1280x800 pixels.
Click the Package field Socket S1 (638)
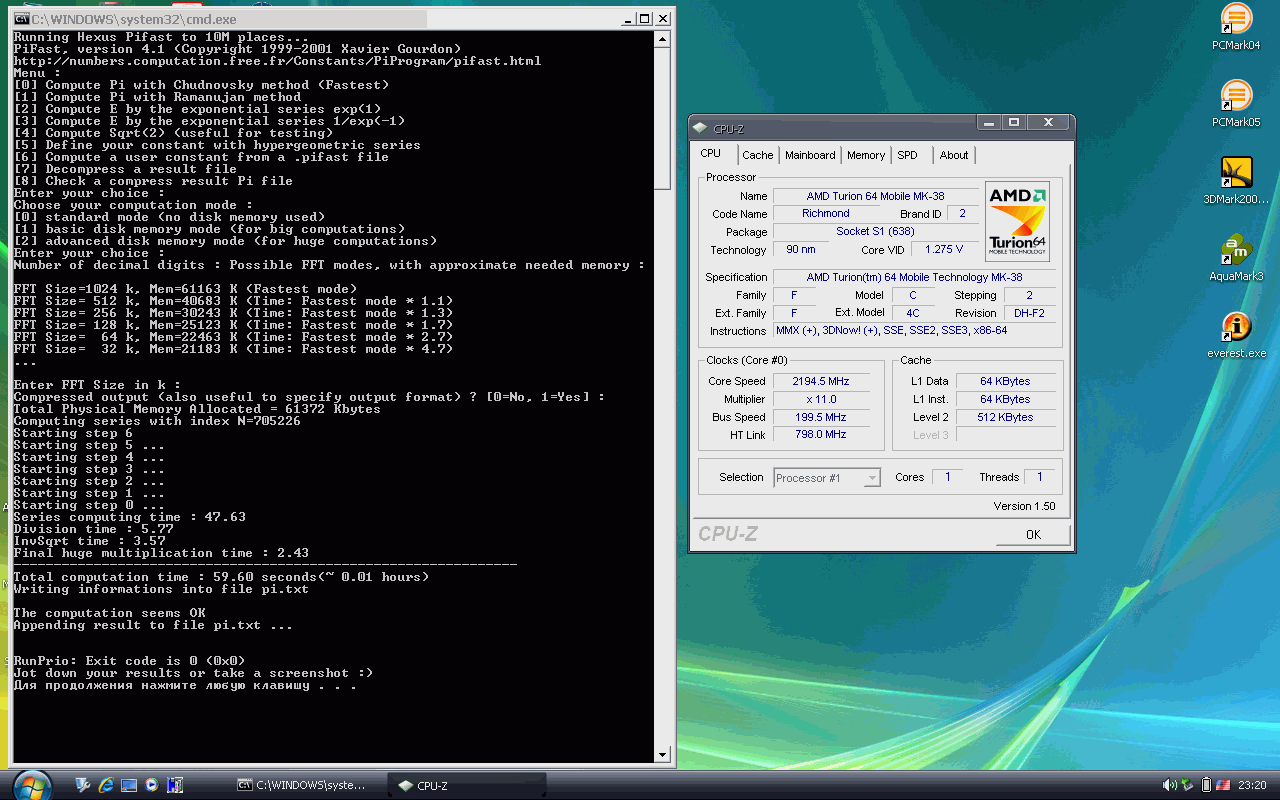[x=876, y=232]
